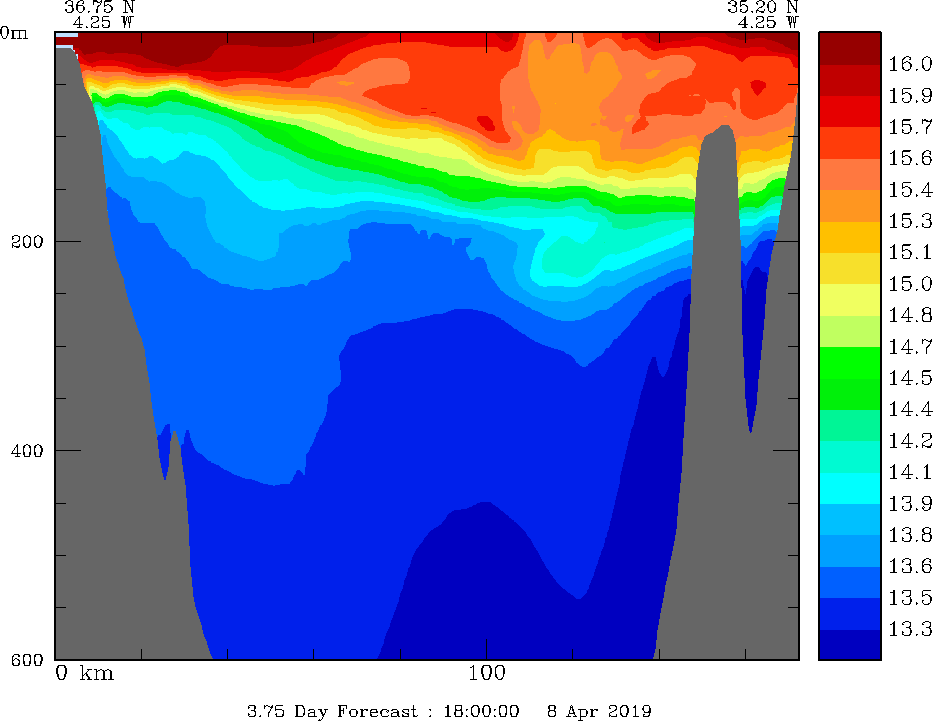Click the 15.6 colorbar label
This screenshot has height=721, width=933.
point(910,158)
